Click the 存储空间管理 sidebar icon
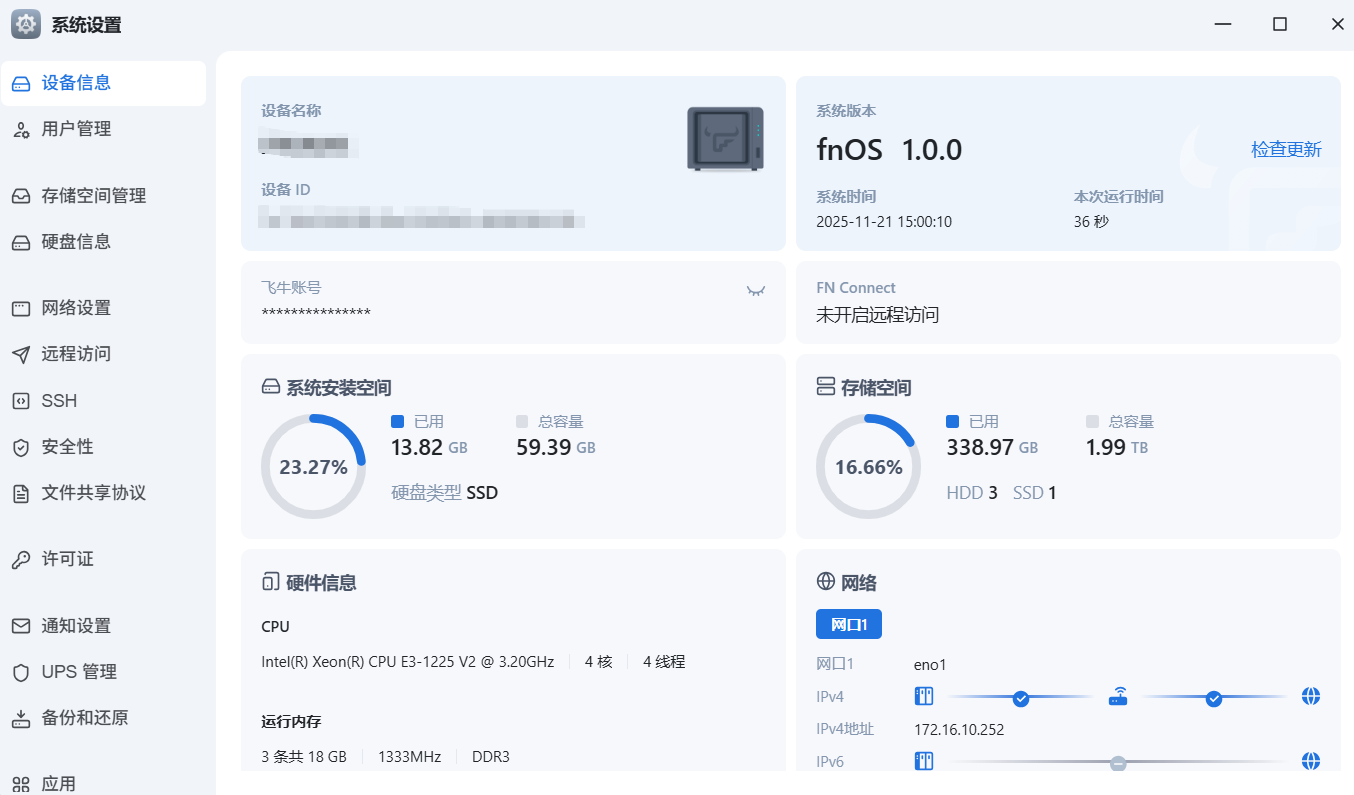 [21, 196]
